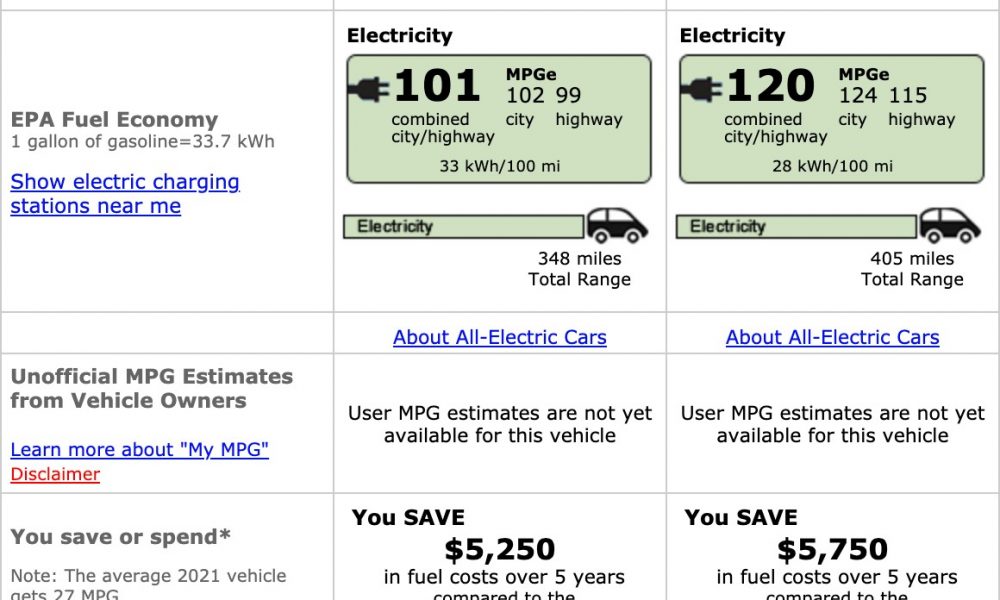The width and height of the screenshot is (1000, 600).
Task: Click the plug icon beside 120 MPGe
Action: coord(702,89)
